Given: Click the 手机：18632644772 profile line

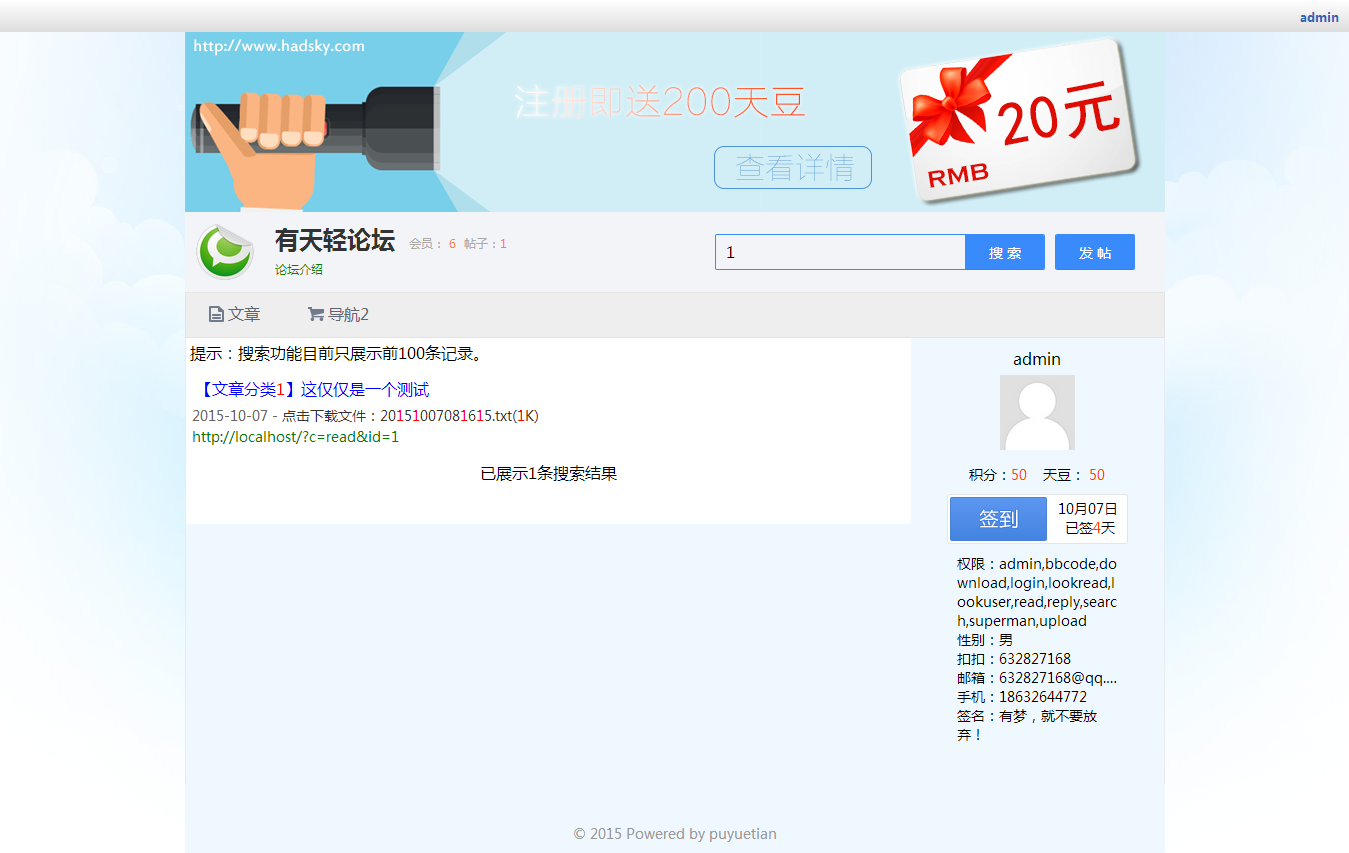Looking at the screenshot, I should tap(1022, 697).
